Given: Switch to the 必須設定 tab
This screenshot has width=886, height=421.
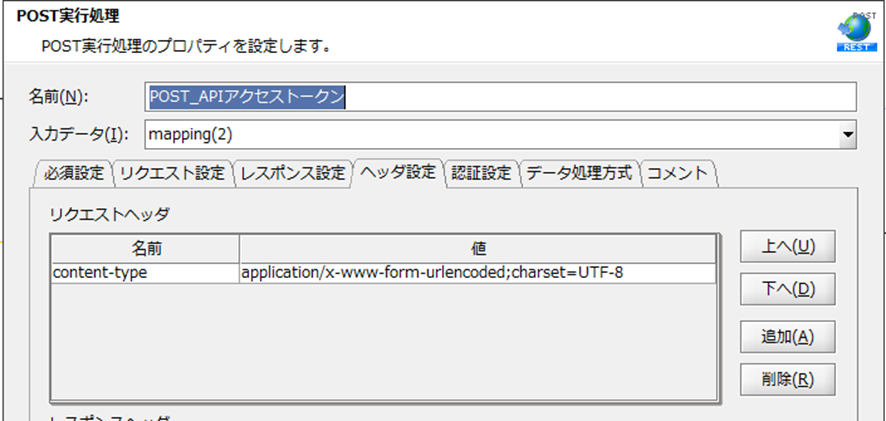Looking at the screenshot, I should (x=75, y=173).
